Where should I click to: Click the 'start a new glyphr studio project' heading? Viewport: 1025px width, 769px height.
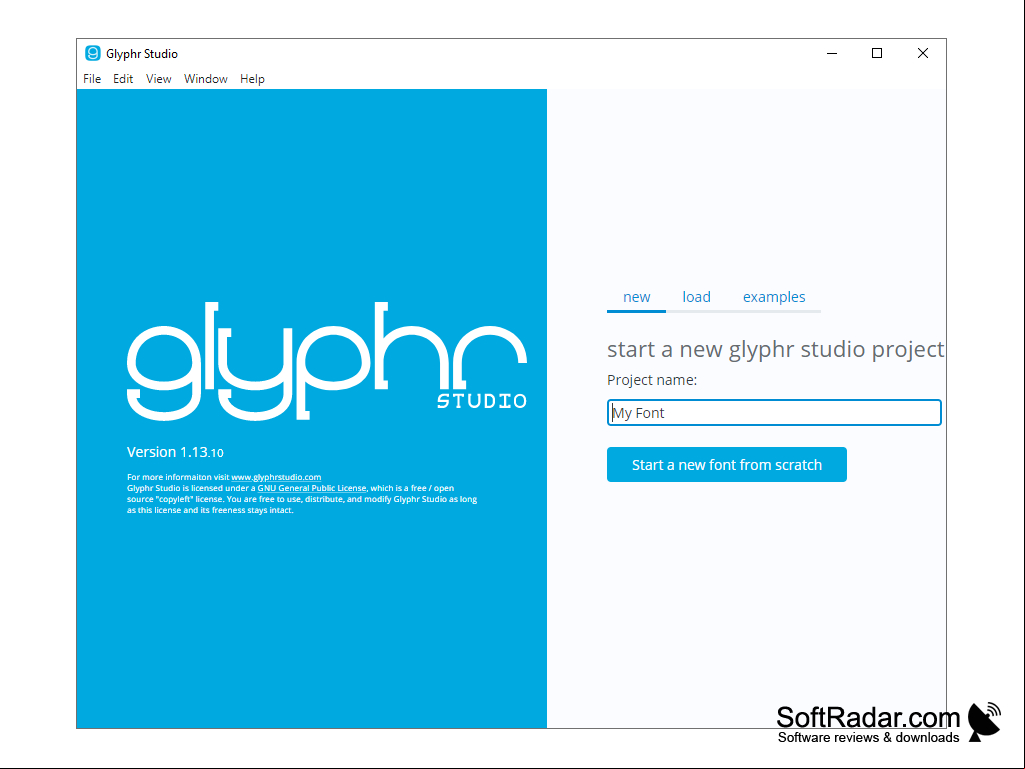point(775,349)
